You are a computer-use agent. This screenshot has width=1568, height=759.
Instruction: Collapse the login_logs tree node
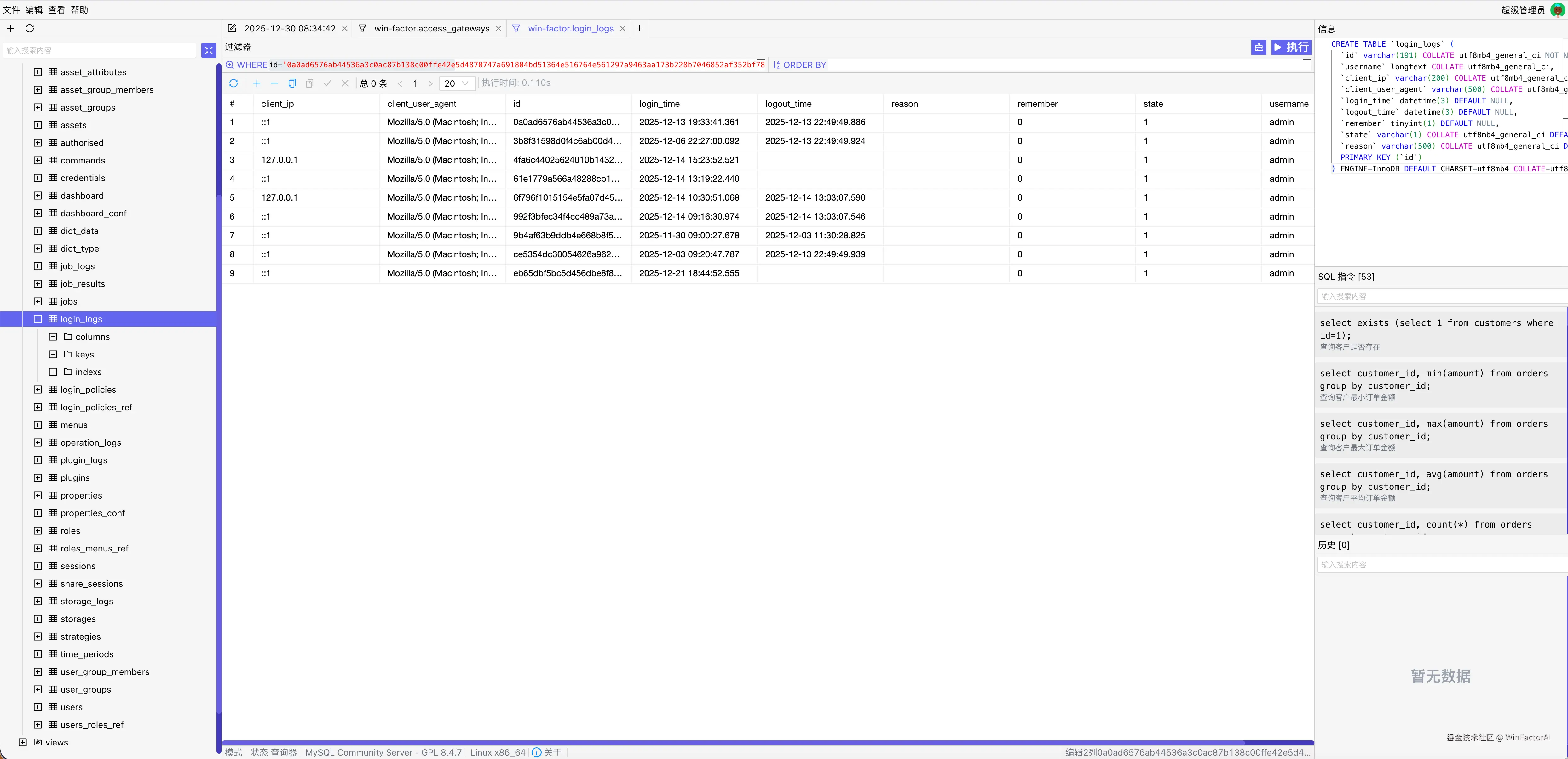[x=38, y=319]
